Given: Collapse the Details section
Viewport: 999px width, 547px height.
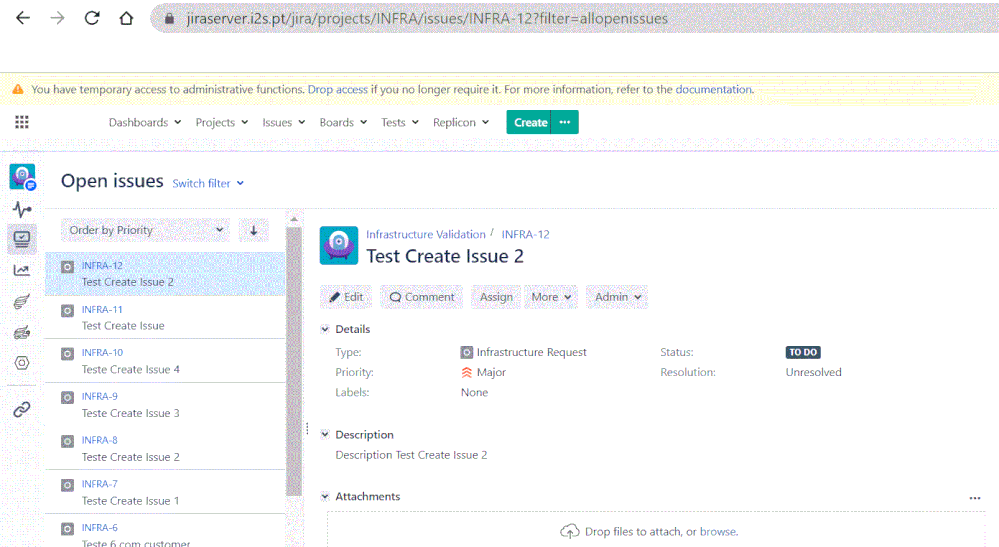Looking at the screenshot, I should click(325, 329).
